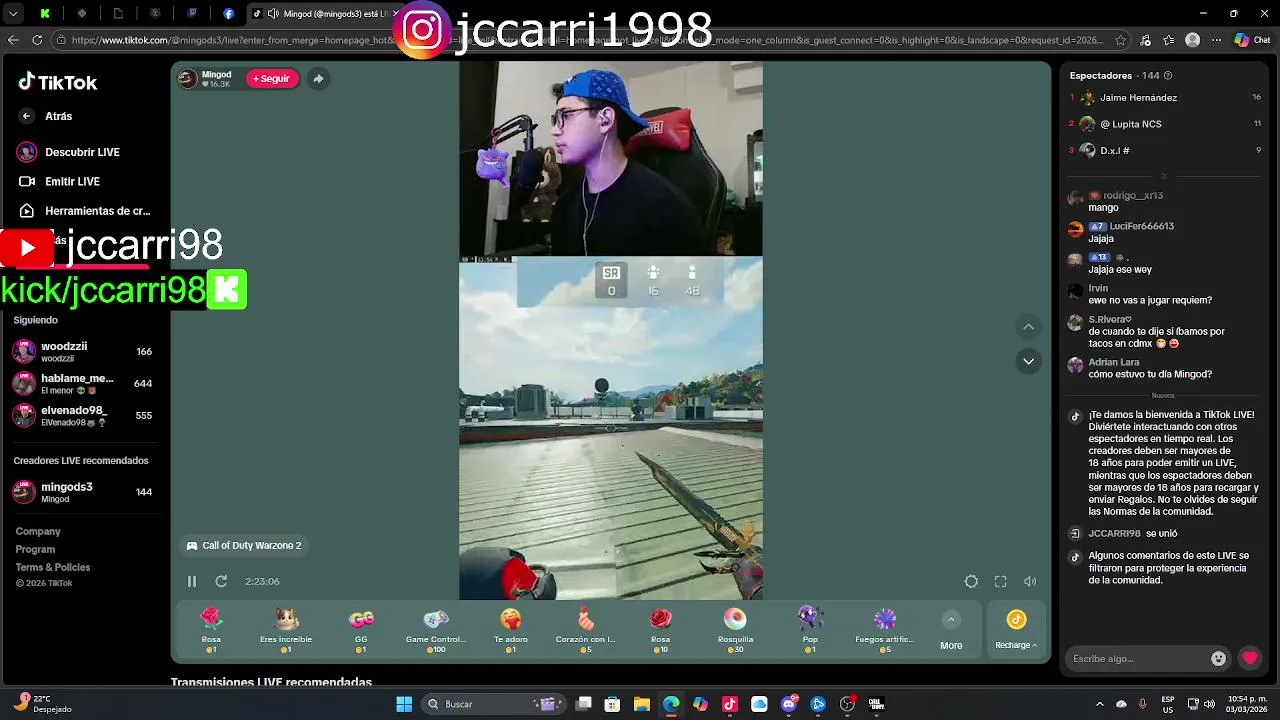Click LuciFer666613 username in chat
Viewport: 1280px width, 720px height.
click(1142, 226)
